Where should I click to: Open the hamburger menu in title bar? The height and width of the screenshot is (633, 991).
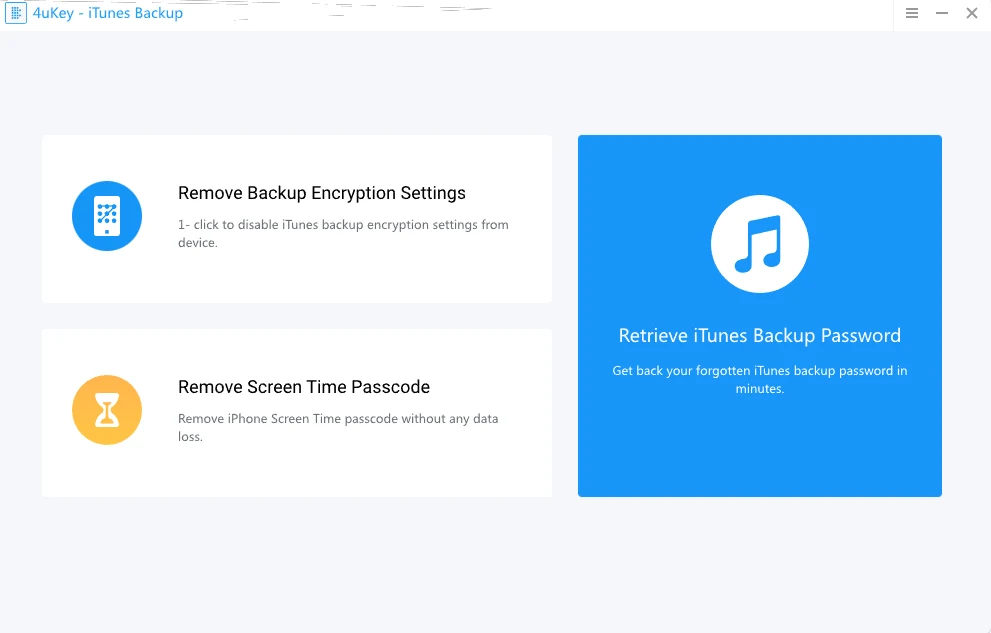911,13
